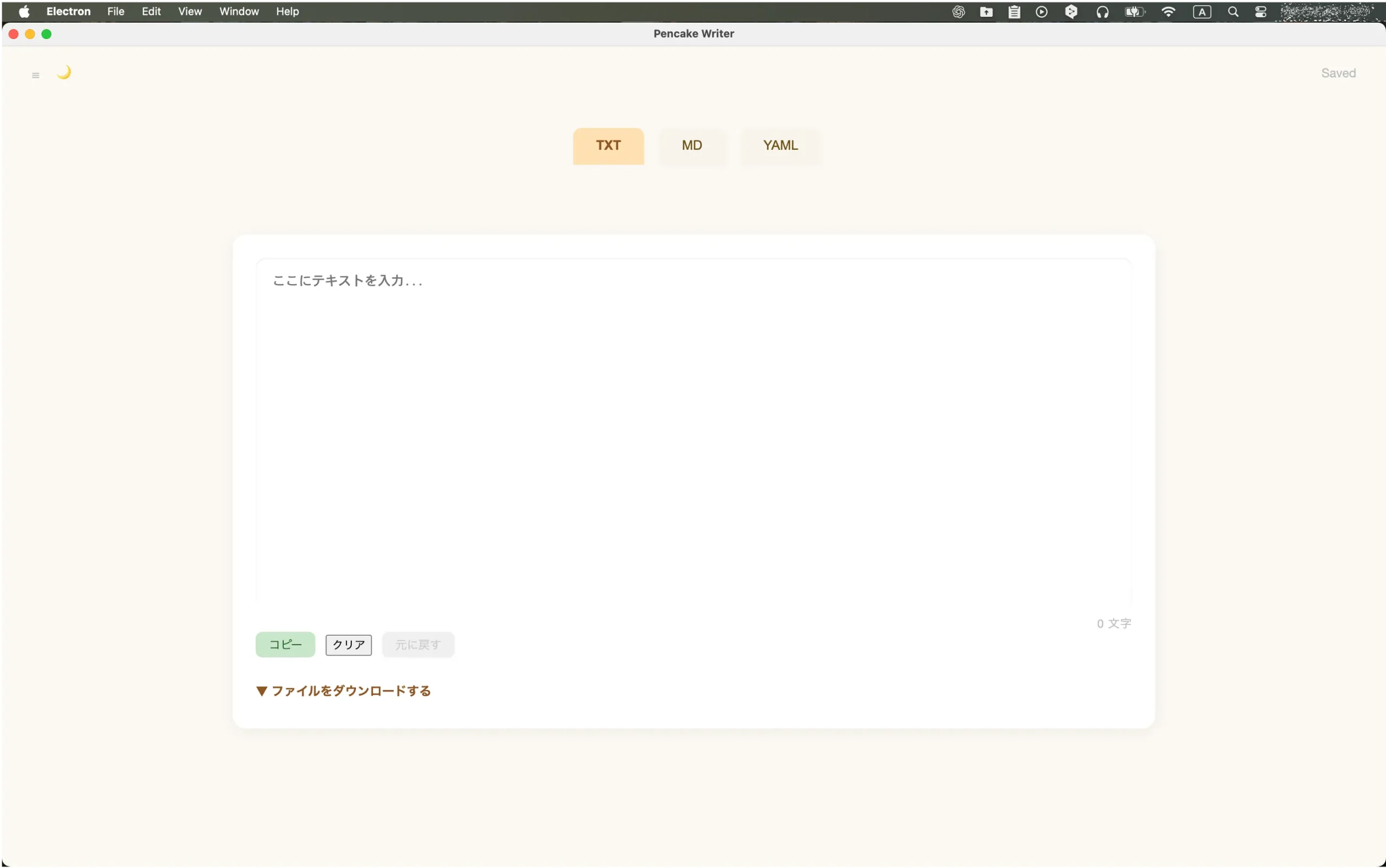Open the keyboard input source menu
Screen dimensions: 1386x868
point(1201,11)
